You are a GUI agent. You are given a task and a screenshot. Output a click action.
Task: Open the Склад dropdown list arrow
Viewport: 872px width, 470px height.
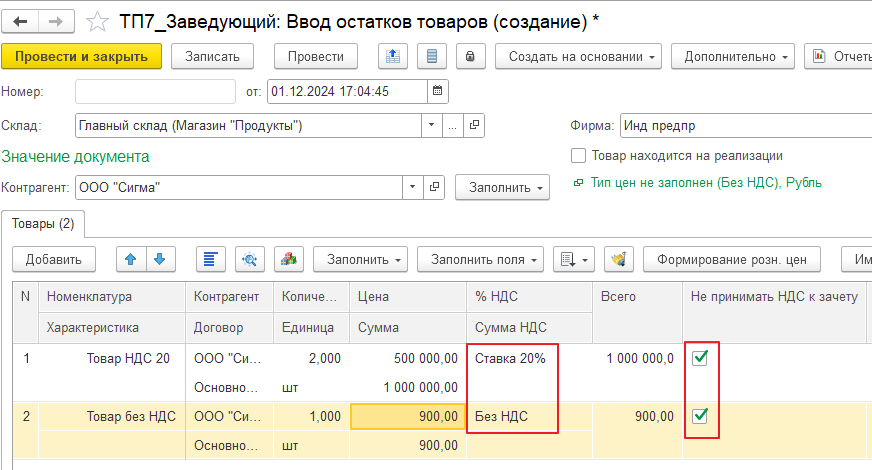pos(431,126)
